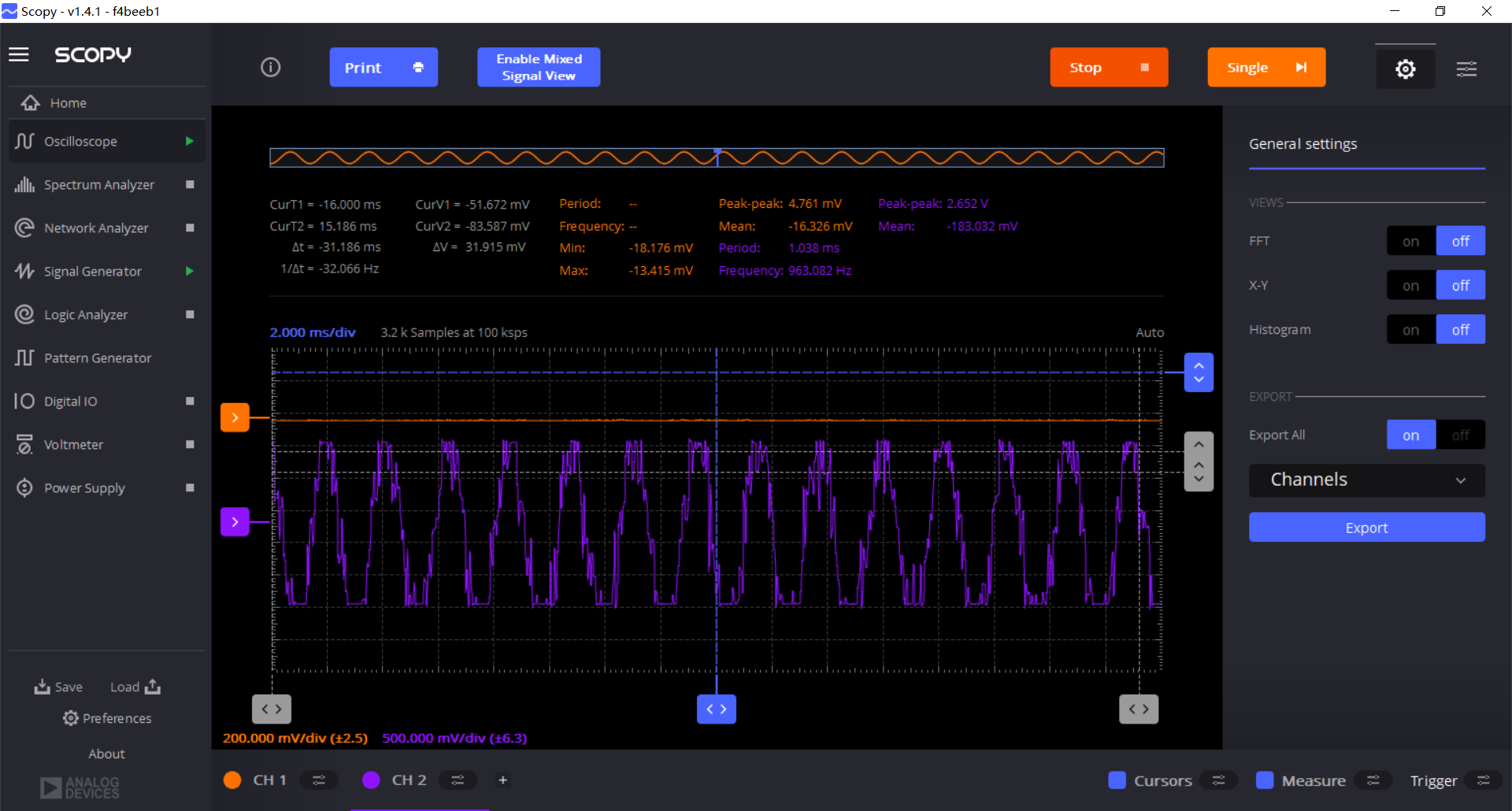Click the waveform overview strip above the measurements
Screen dimensions: 1512x811
[x=717, y=157]
